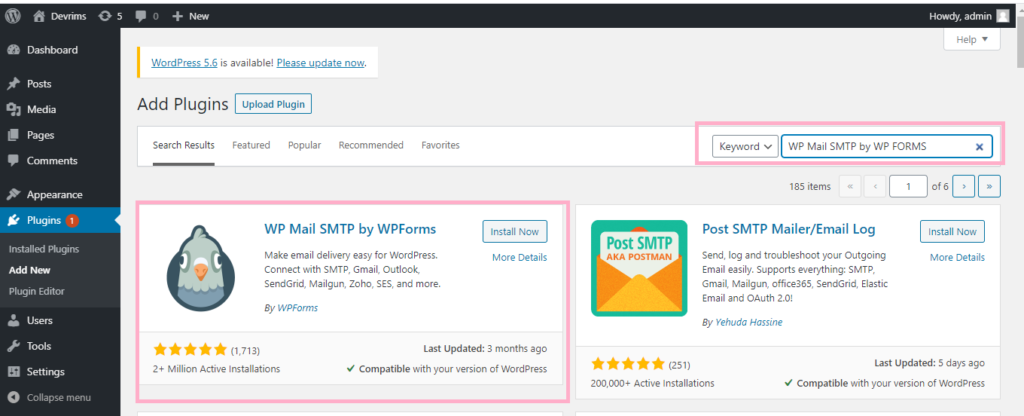Click the (251) ratings count
The width and height of the screenshot is (1024, 416).
(679, 364)
